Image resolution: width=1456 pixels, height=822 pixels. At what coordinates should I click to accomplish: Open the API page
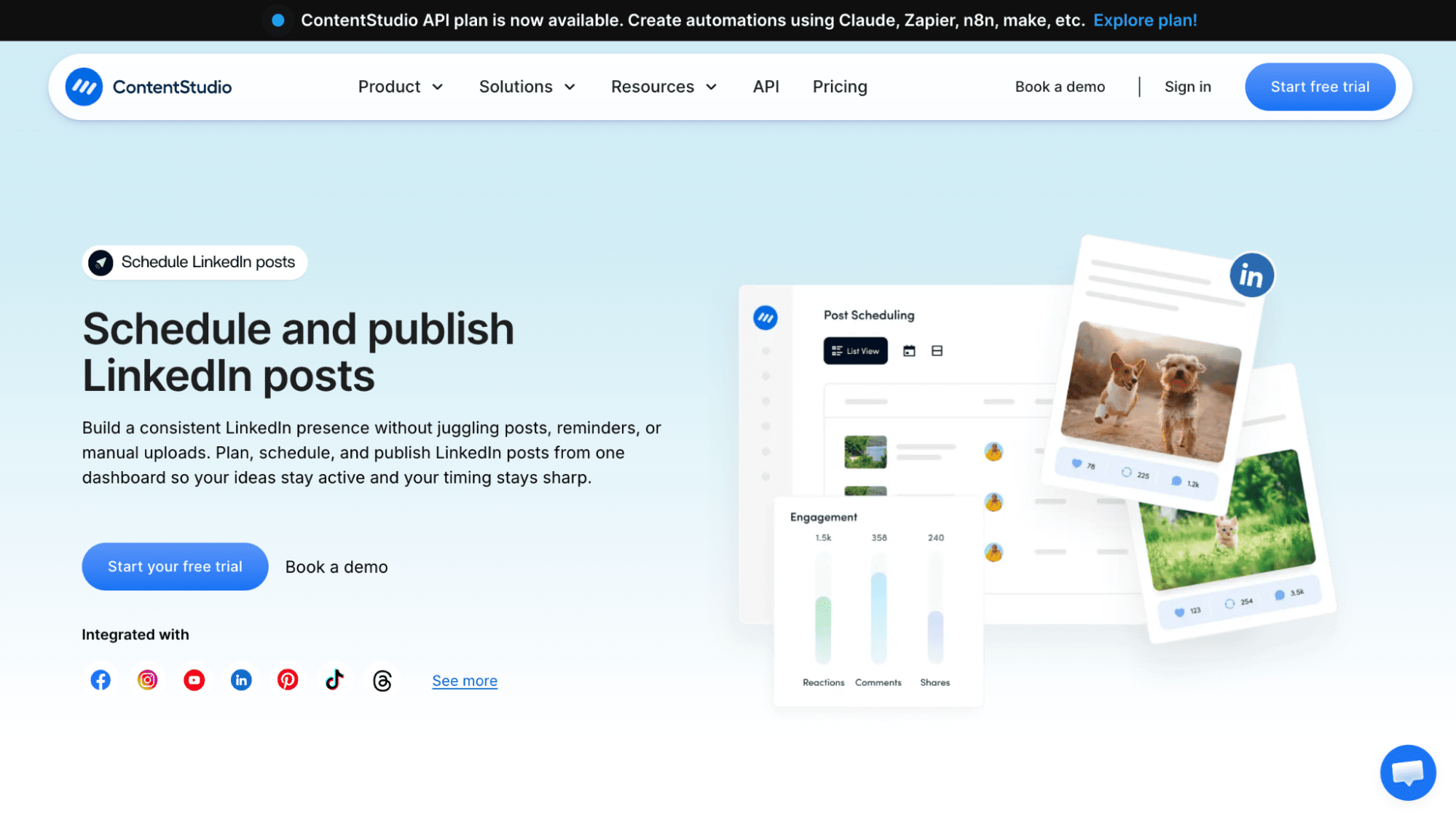pyautogui.click(x=766, y=87)
